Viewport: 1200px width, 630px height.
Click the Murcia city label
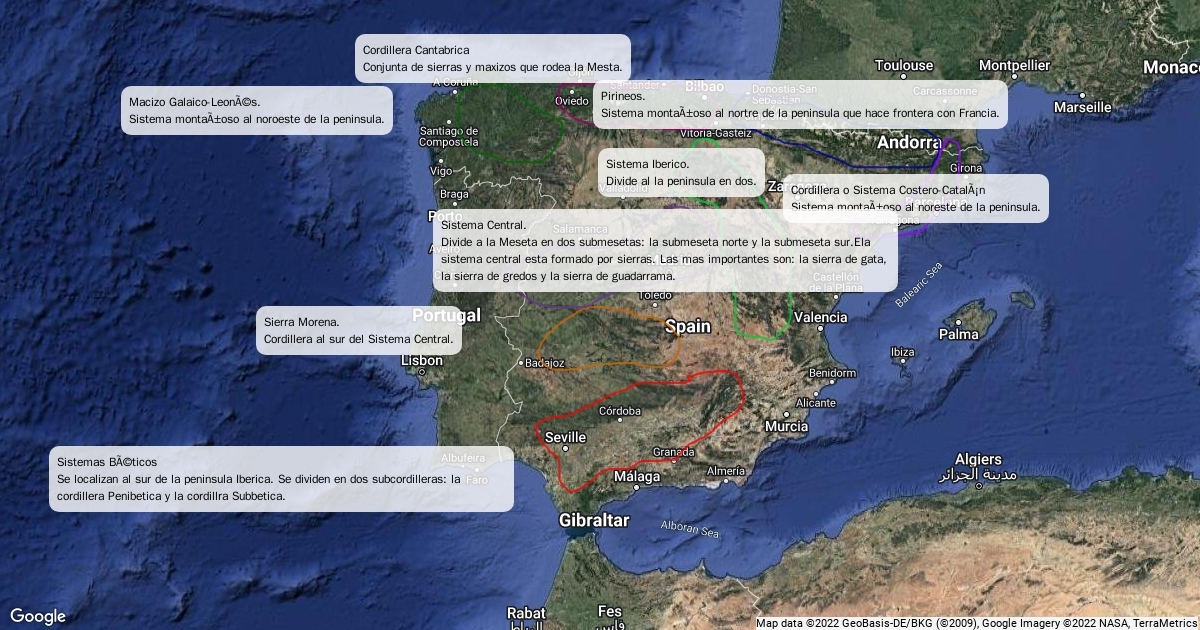coord(786,426)
